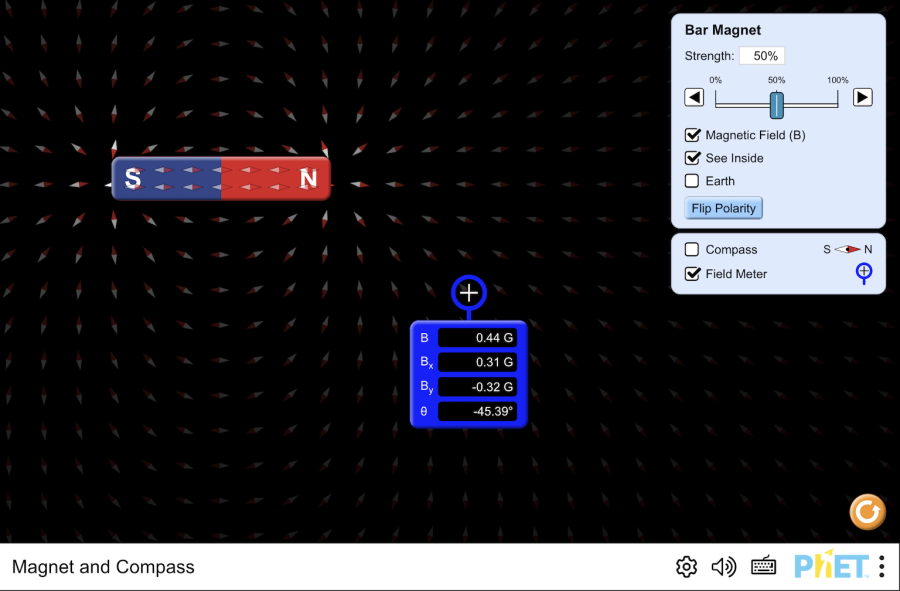Increase strength with right arrow button
This screenshot has height=591, width=900.
[x=862, y=97]
